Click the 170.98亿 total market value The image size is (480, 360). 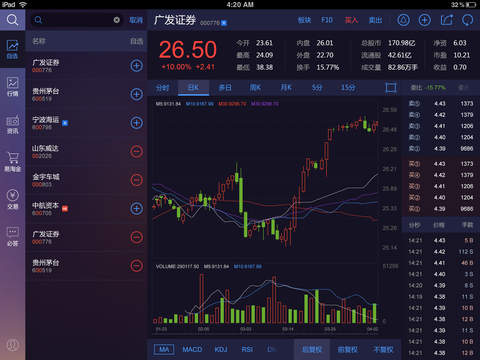(x=401, y=43)
